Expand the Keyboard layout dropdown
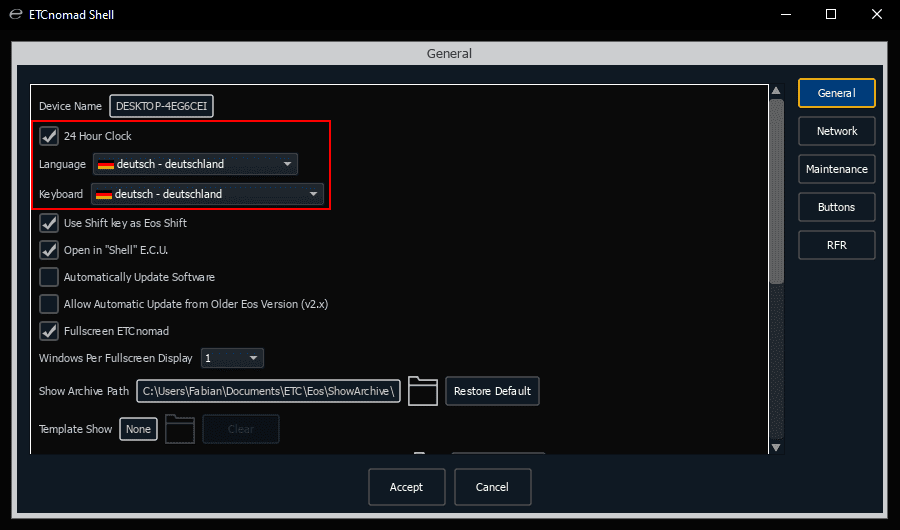 click(x=207, y=194)
